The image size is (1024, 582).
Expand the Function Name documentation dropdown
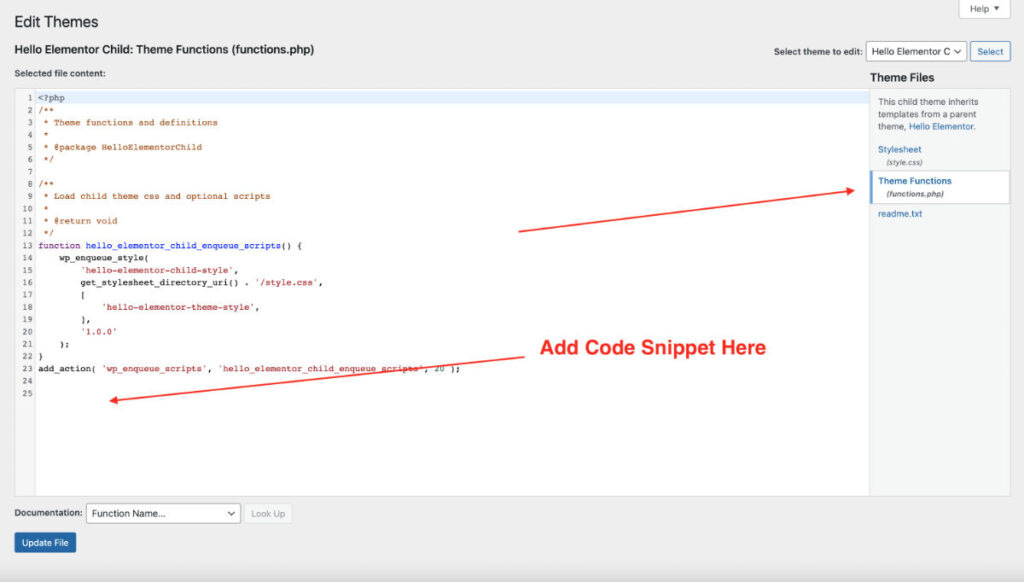point(163,513)
